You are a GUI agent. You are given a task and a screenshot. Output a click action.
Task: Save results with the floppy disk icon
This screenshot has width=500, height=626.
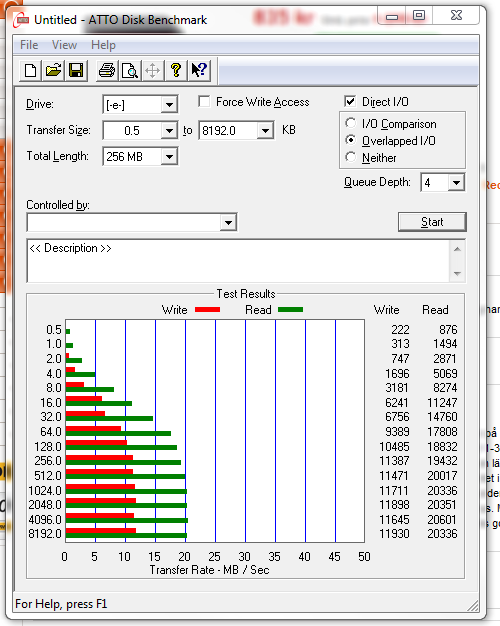[x=76, y=71]
